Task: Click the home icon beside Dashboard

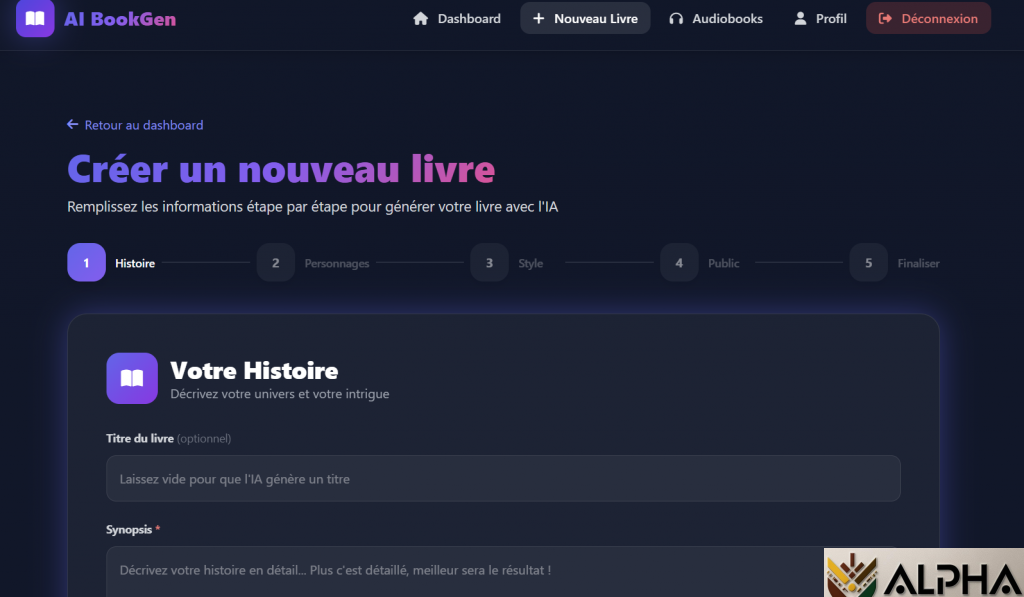Action: (x=420, y=19)
